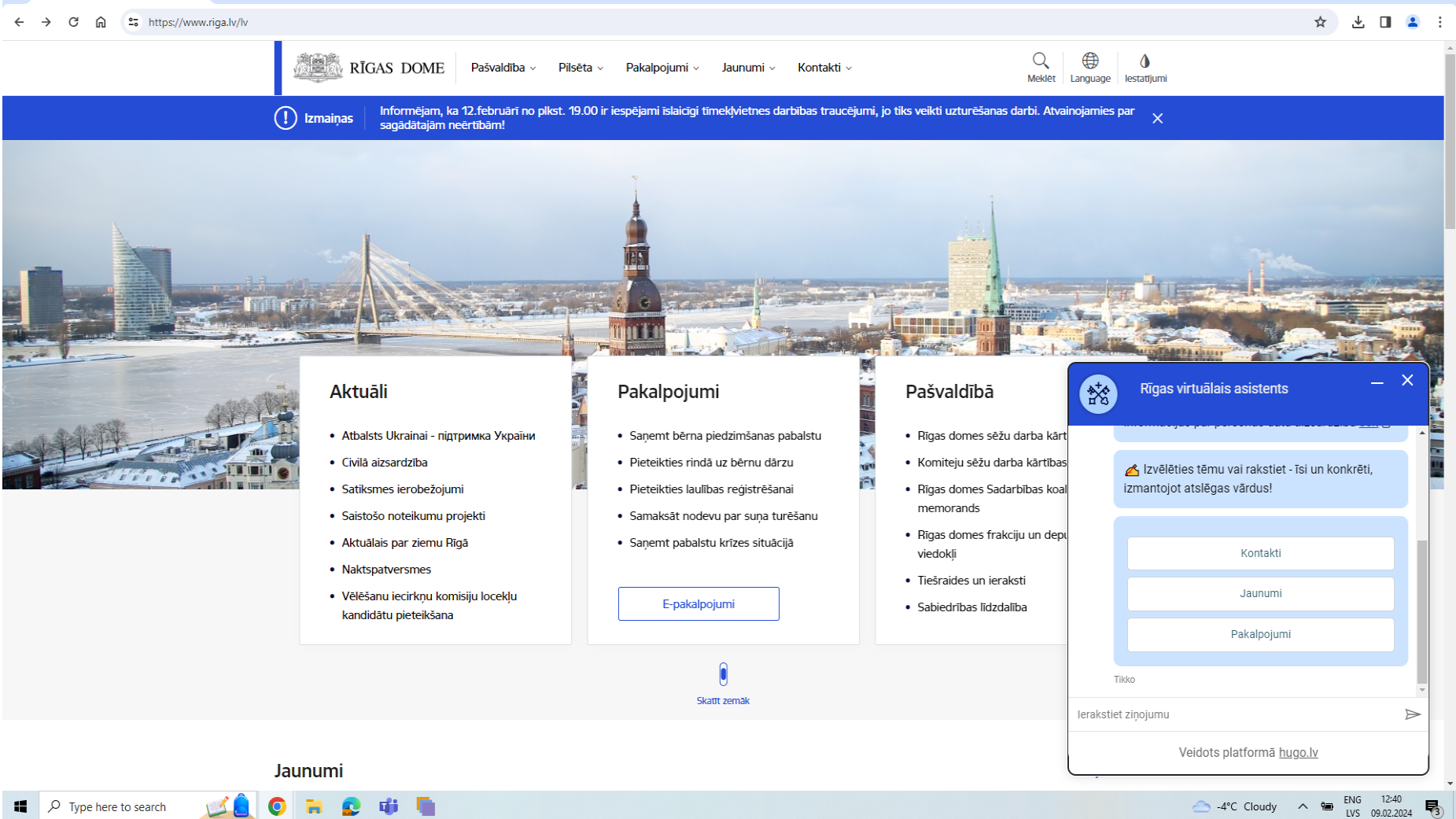Open the browser three-dot menu
The height and width of the screenshot is (819, 1456).
[1439, 22]
